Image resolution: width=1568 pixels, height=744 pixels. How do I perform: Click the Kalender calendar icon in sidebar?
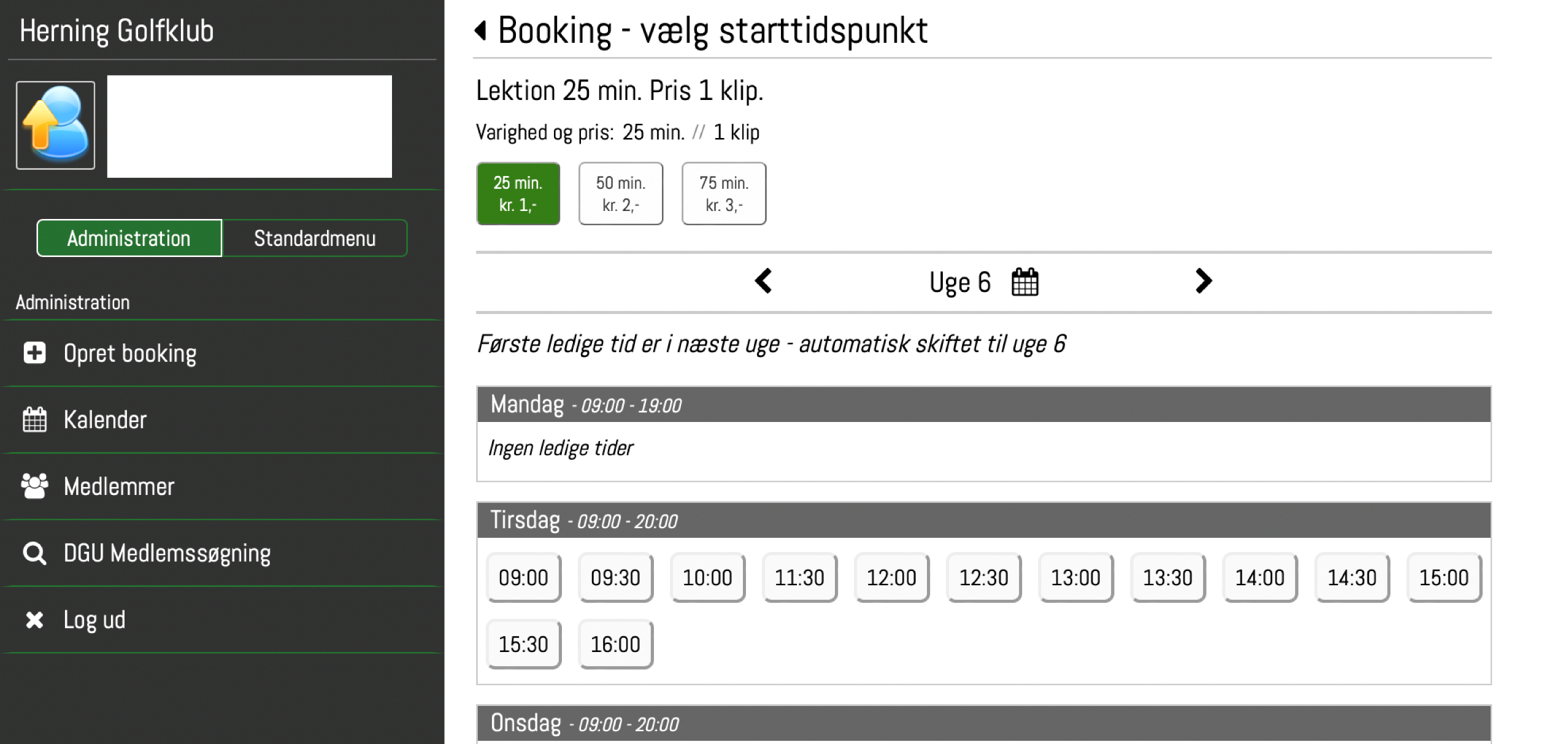pyautogui.click(x=34, y=420)
